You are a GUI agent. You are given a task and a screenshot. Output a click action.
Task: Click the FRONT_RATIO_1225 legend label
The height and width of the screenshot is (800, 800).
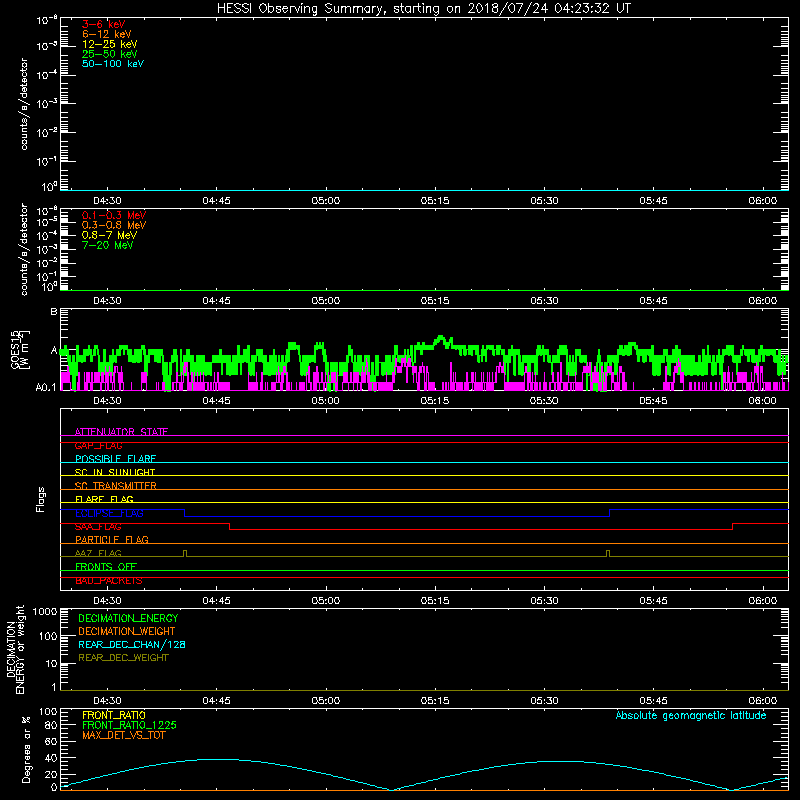click(129, 725)
